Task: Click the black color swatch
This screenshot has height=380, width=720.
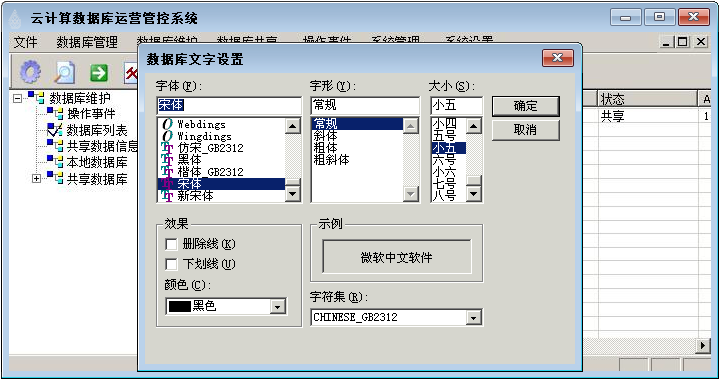Action: pyautogui.click(x=180, y=306)
